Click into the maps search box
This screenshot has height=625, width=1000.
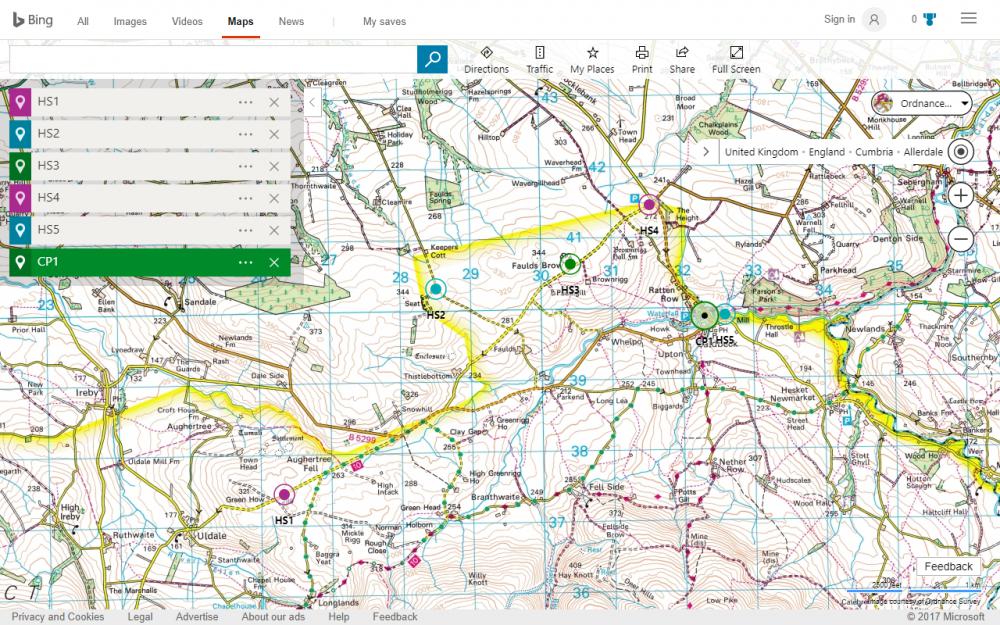[x=213, y=59]
